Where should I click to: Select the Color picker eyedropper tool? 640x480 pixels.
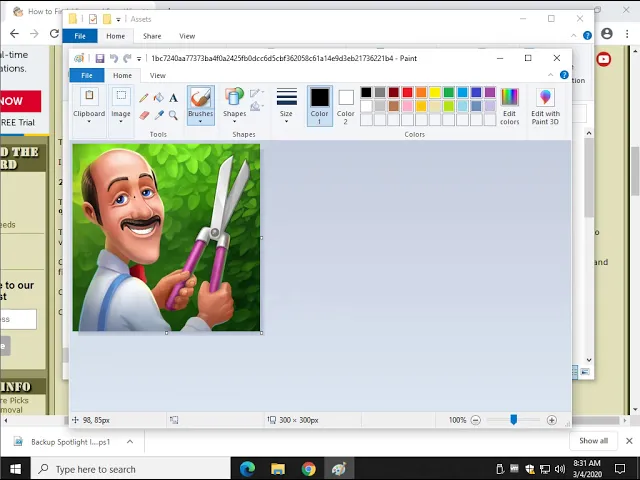159,116
